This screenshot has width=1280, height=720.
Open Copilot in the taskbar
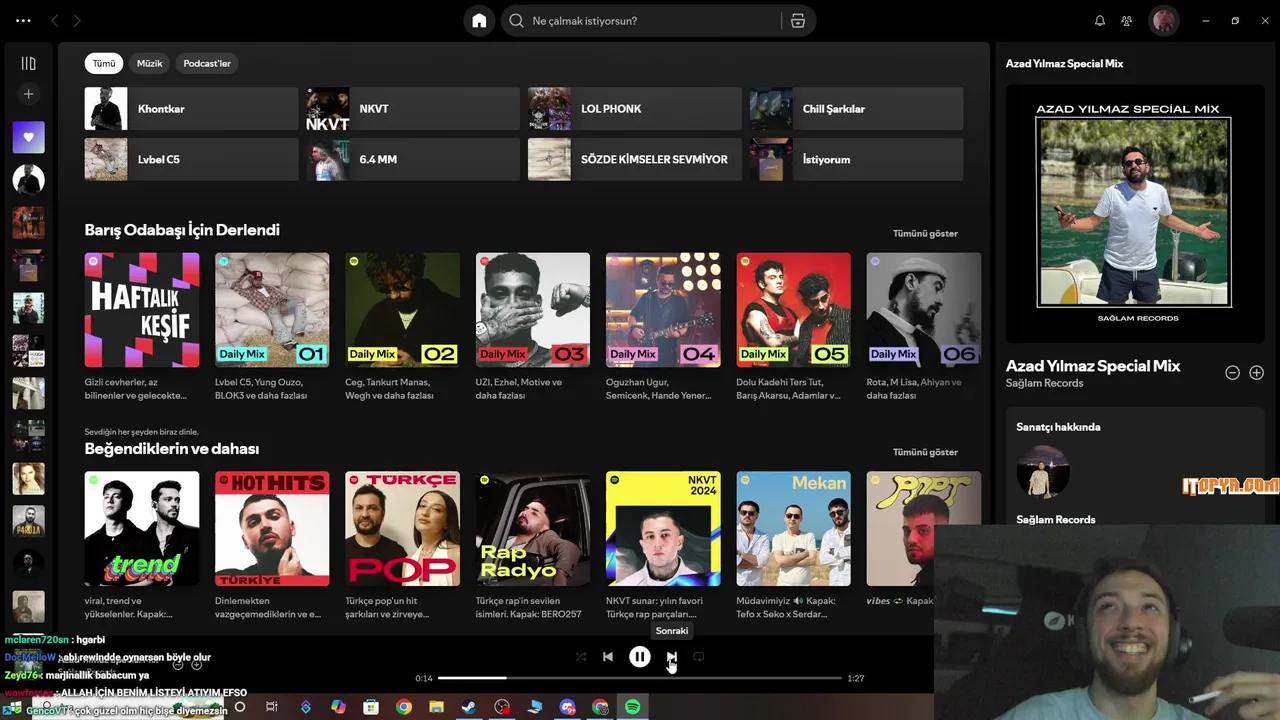[x=338, y=707]
